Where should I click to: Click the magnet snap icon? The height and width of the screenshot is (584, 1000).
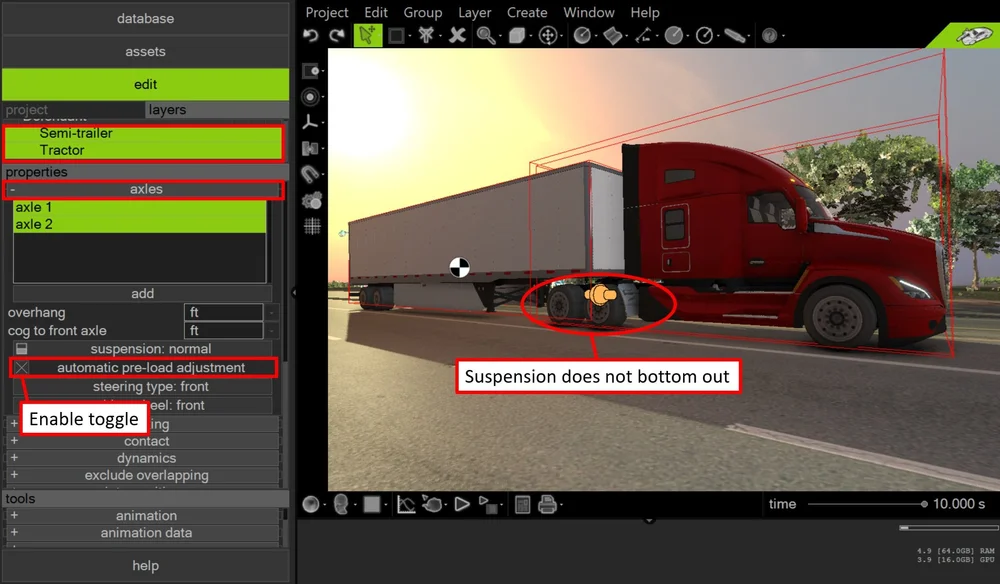point(311,173)
